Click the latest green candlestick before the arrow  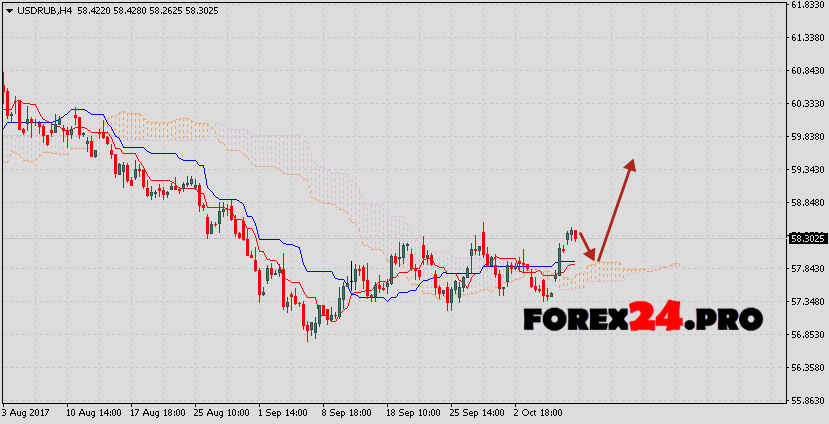[570, 234]
